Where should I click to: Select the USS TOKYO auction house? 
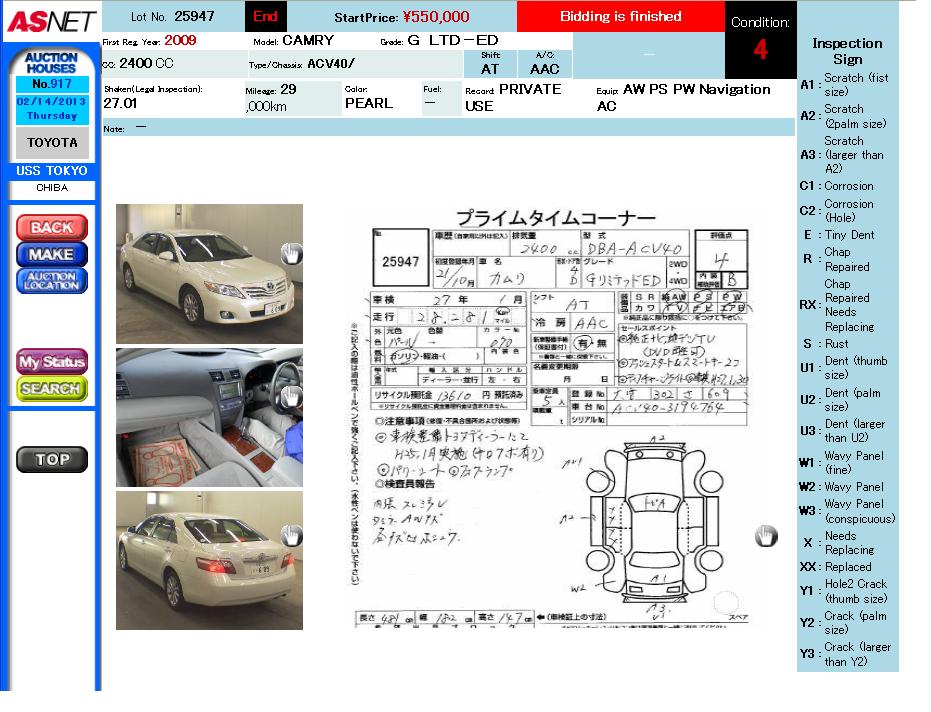pyautogui.click(x=52, y=171)
